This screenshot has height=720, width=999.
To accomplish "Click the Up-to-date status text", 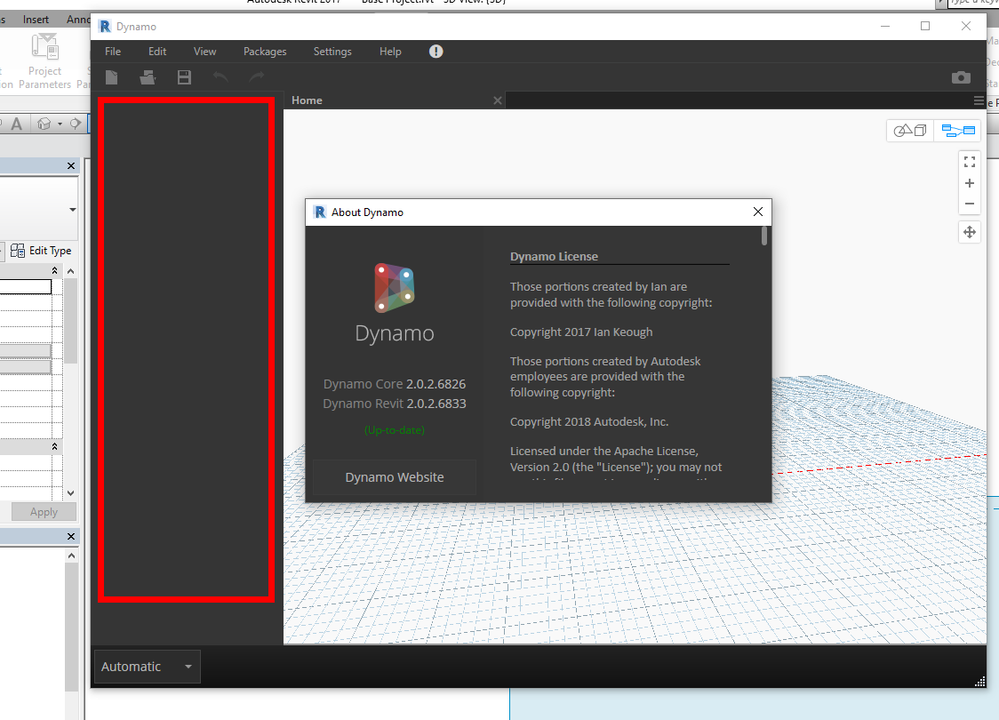I will point(394,430).
